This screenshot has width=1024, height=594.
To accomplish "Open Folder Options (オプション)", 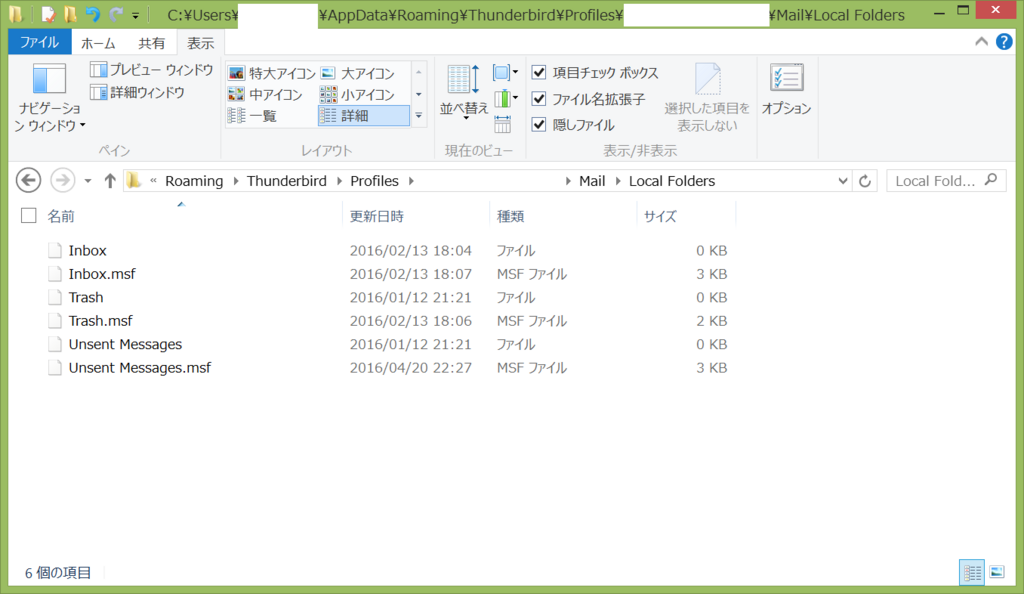I will click(786, 90).
